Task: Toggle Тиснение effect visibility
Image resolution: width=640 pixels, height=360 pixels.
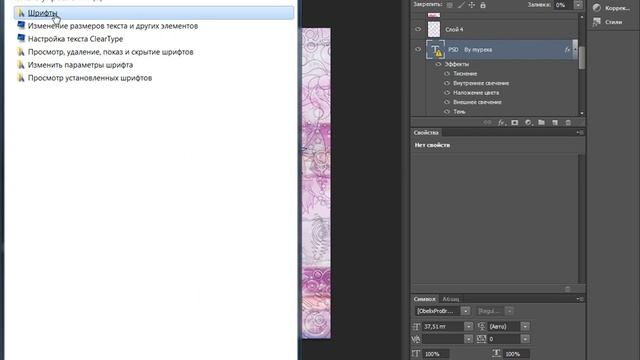Action: tap(447, 73)
